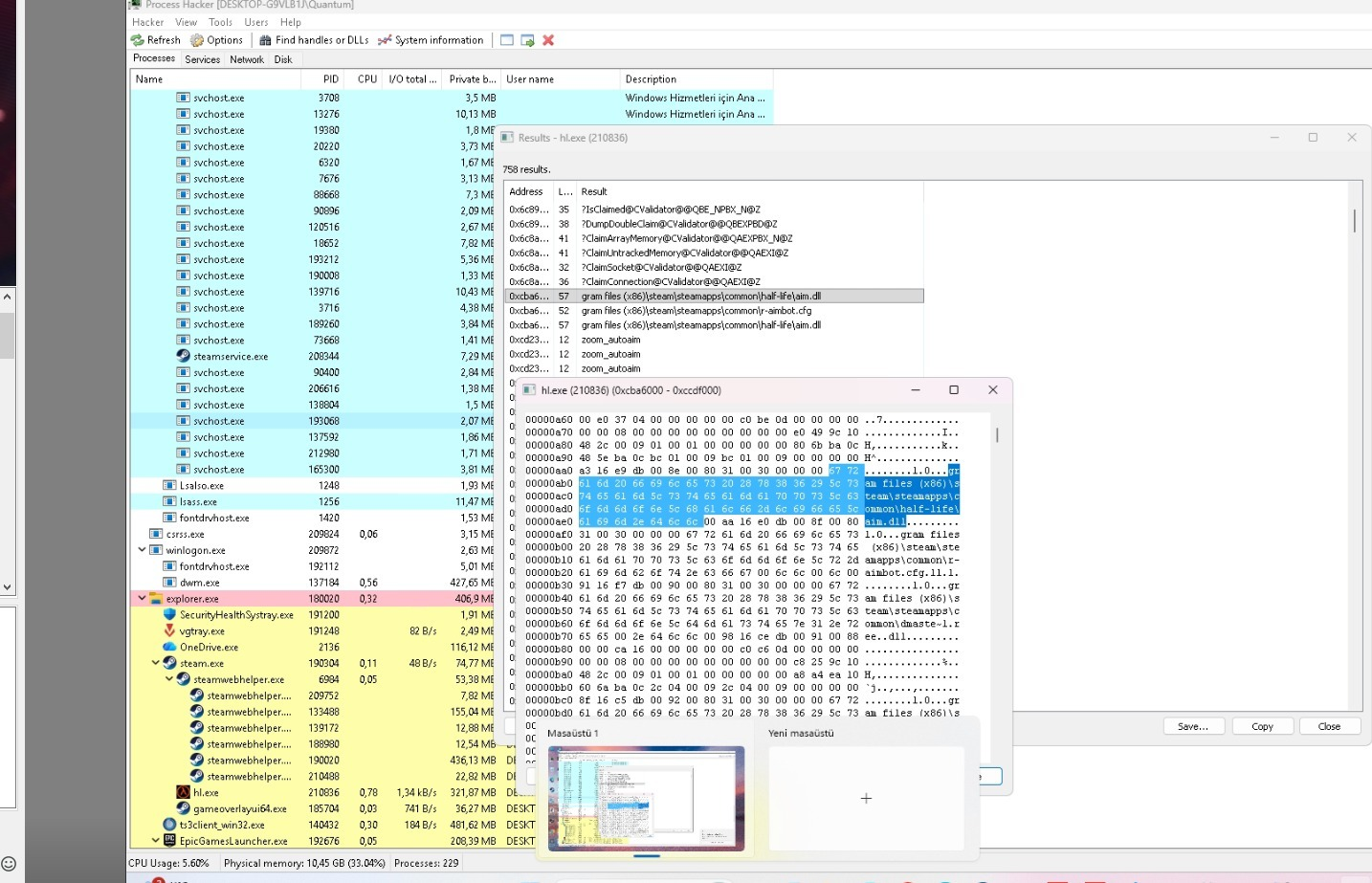The width and height of the screenshot is (1372, 883).
Task: Collapse the EpicGamesLauncher.exe tree
Action: [156, 841]
